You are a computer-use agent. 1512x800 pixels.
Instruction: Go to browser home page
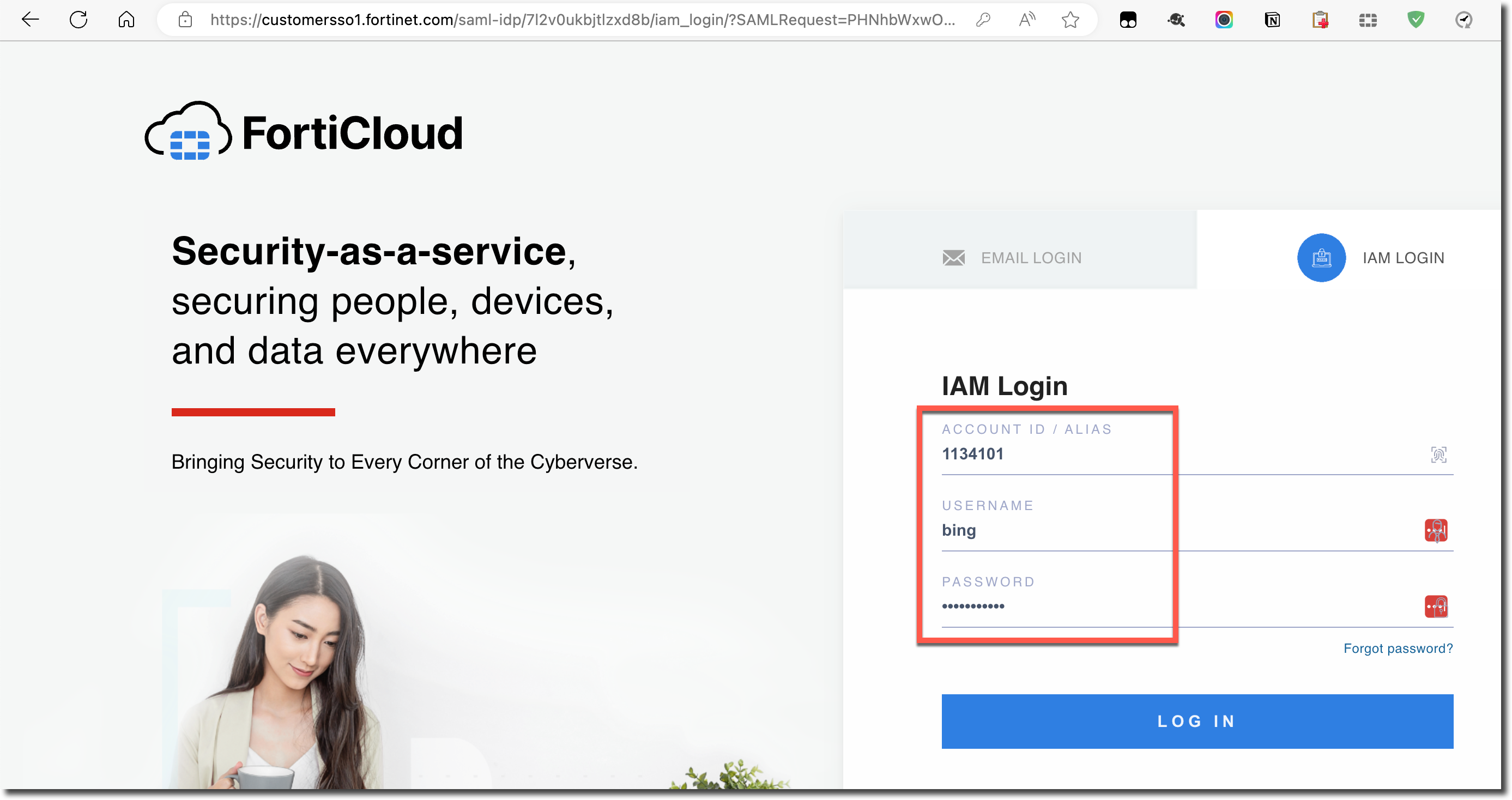tap(126, 21)
